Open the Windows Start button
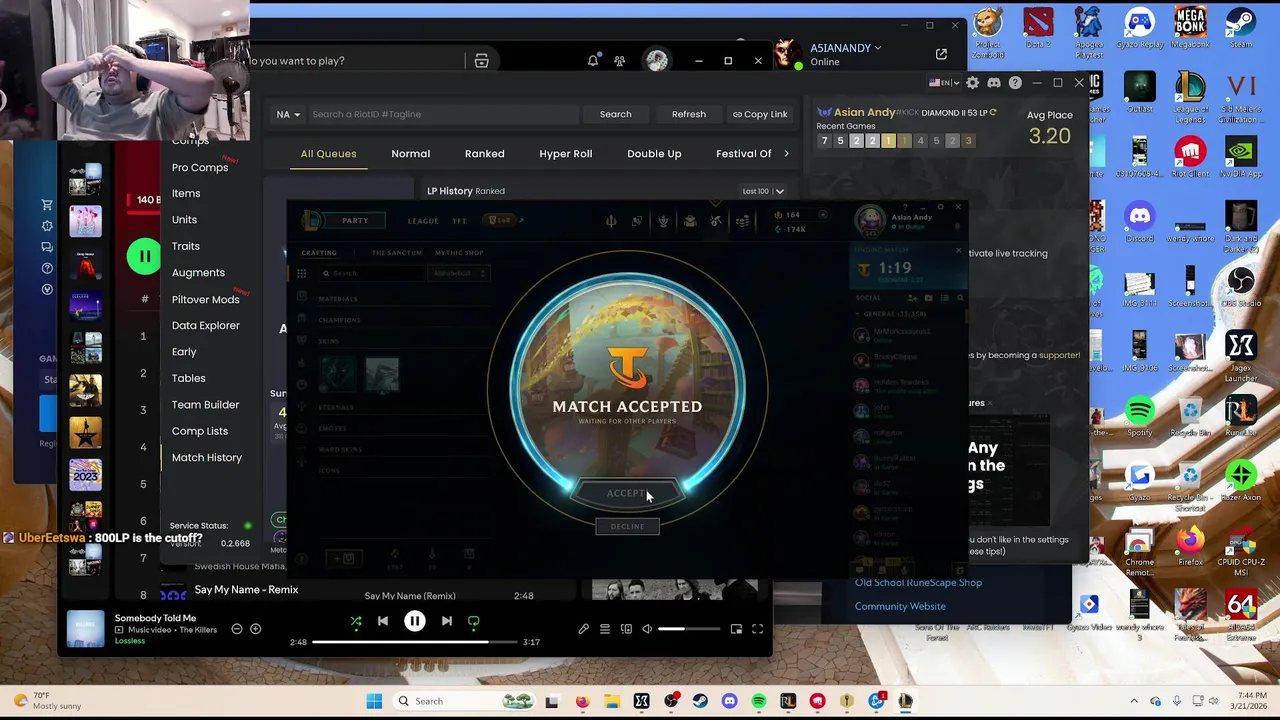Image resolution: width=1280 pixels, height=720 pixels. coord(374,701)
